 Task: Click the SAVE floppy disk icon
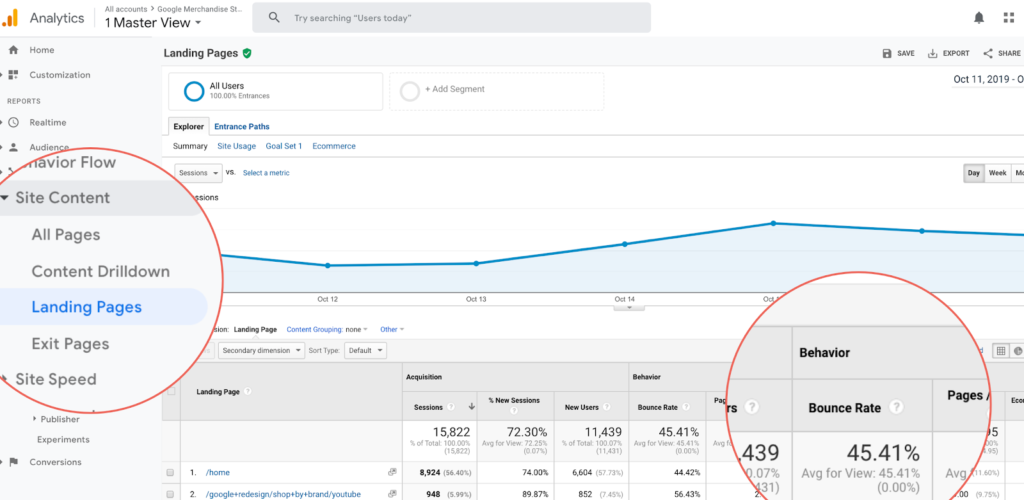click(887, 54)
